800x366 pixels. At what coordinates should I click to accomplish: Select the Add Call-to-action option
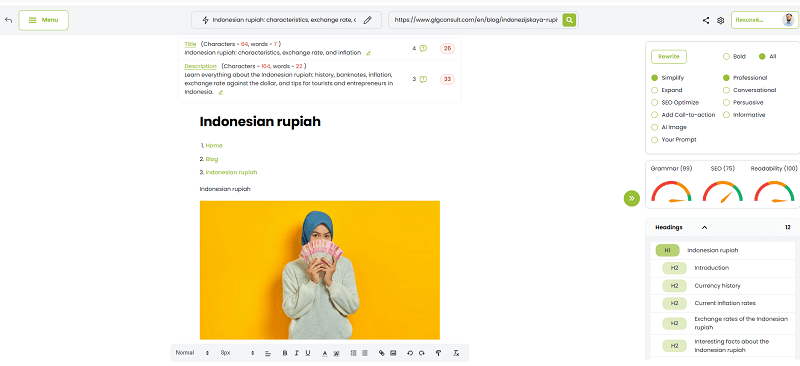(x=655, y=115)
